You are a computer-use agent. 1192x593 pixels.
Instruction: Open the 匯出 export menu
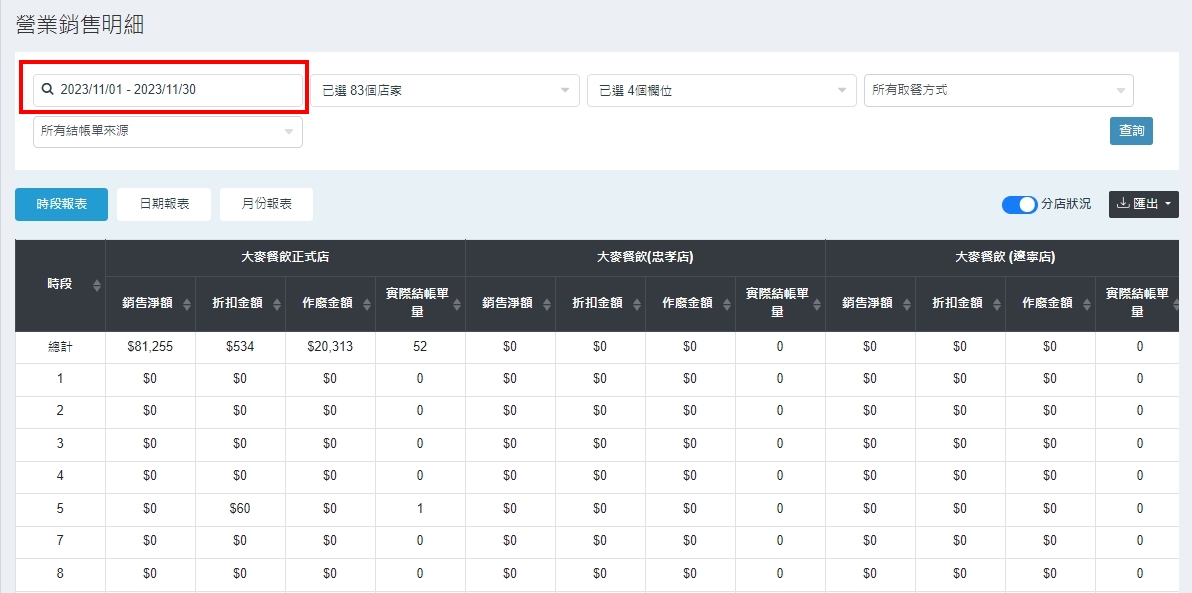[1143, 204]
